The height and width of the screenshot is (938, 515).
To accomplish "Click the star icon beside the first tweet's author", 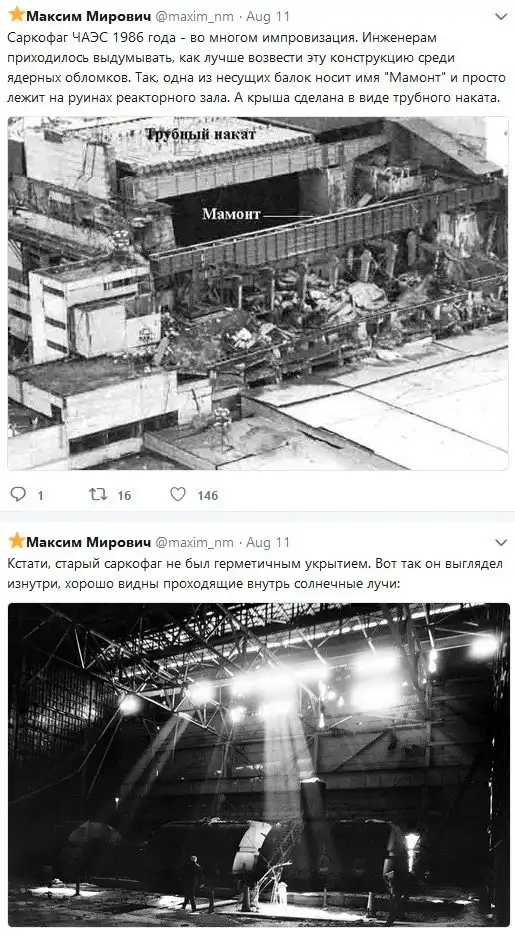I will click(x=16, y=14).
